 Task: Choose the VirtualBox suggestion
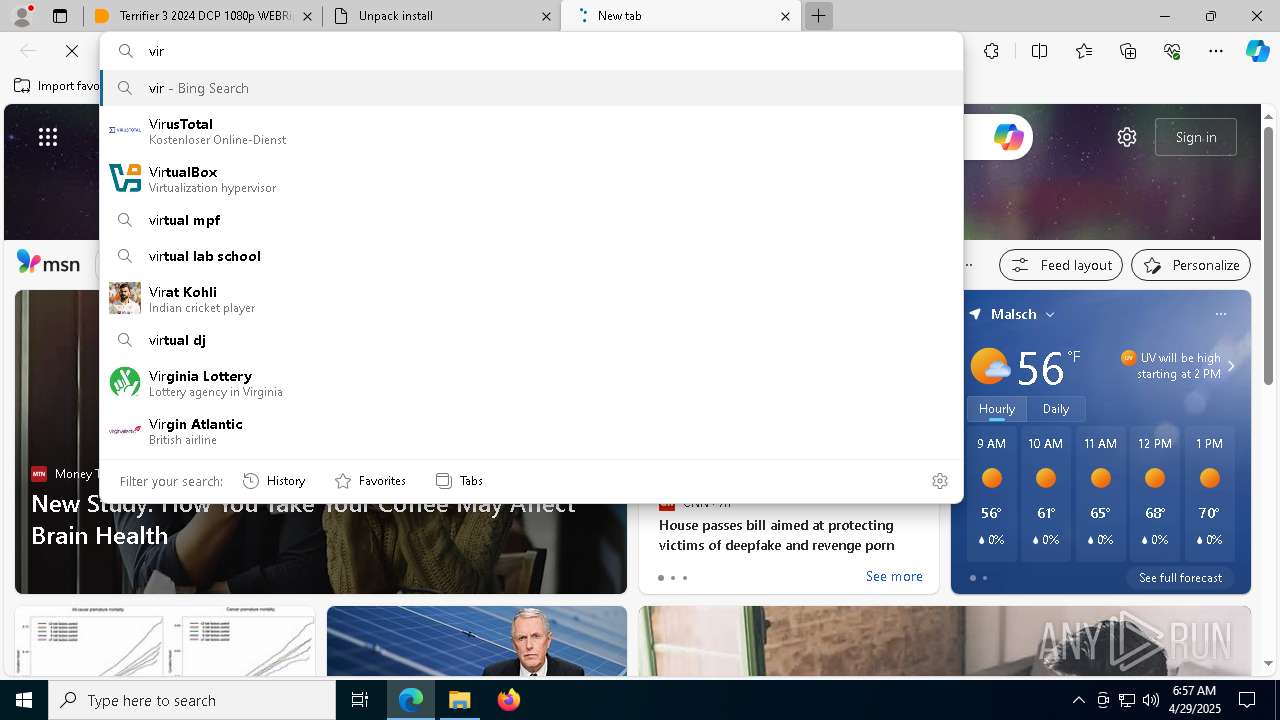click(531, 179)
